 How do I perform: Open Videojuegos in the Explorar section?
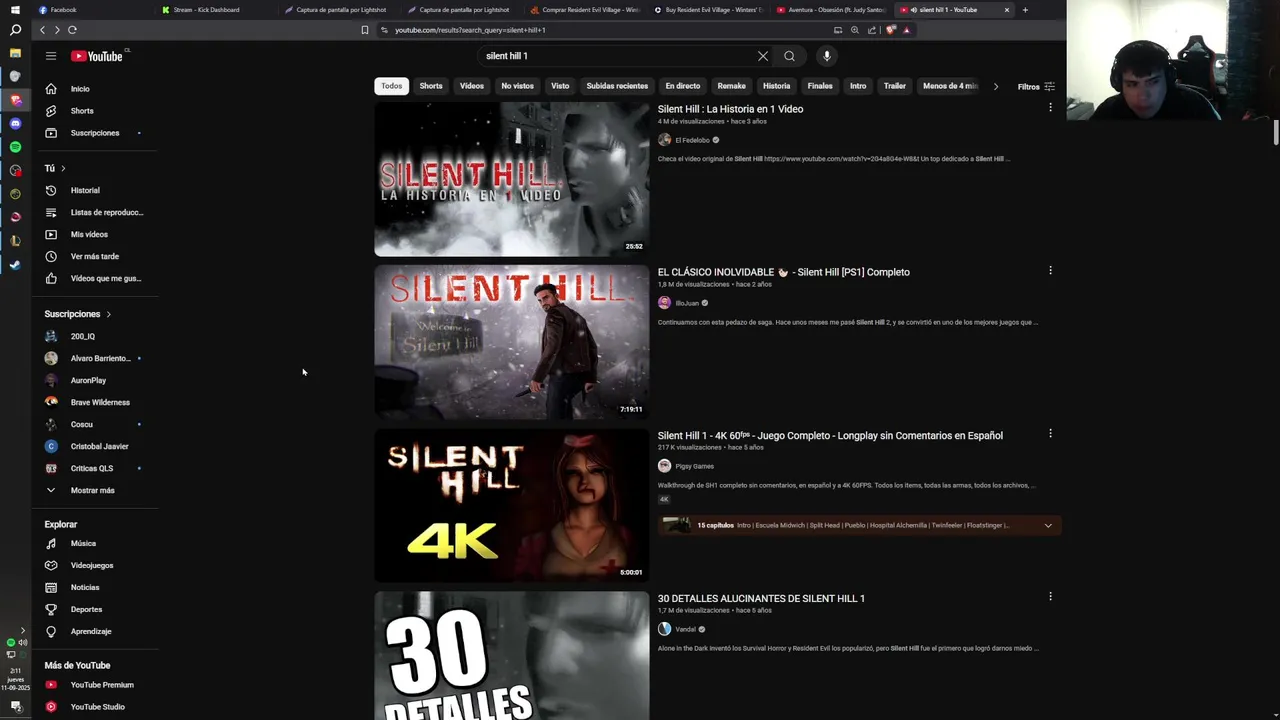[94, 565]
